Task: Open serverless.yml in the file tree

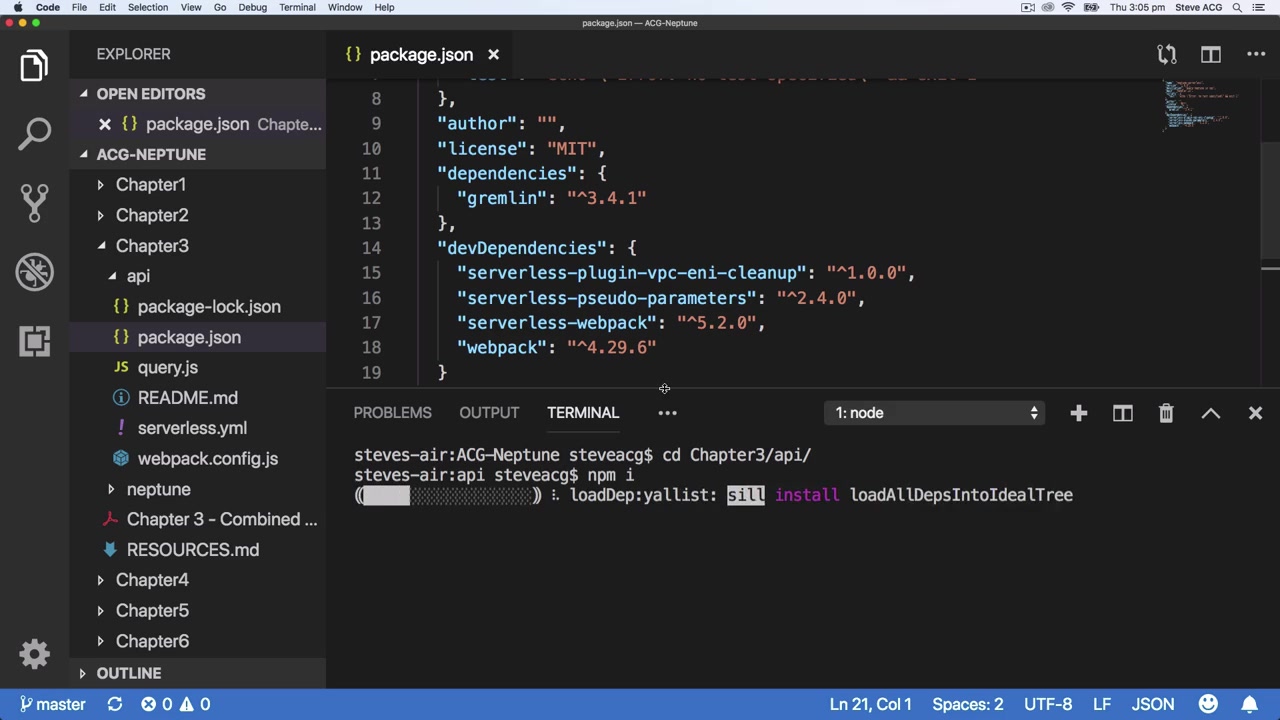Action: click(x=192, y=428)
